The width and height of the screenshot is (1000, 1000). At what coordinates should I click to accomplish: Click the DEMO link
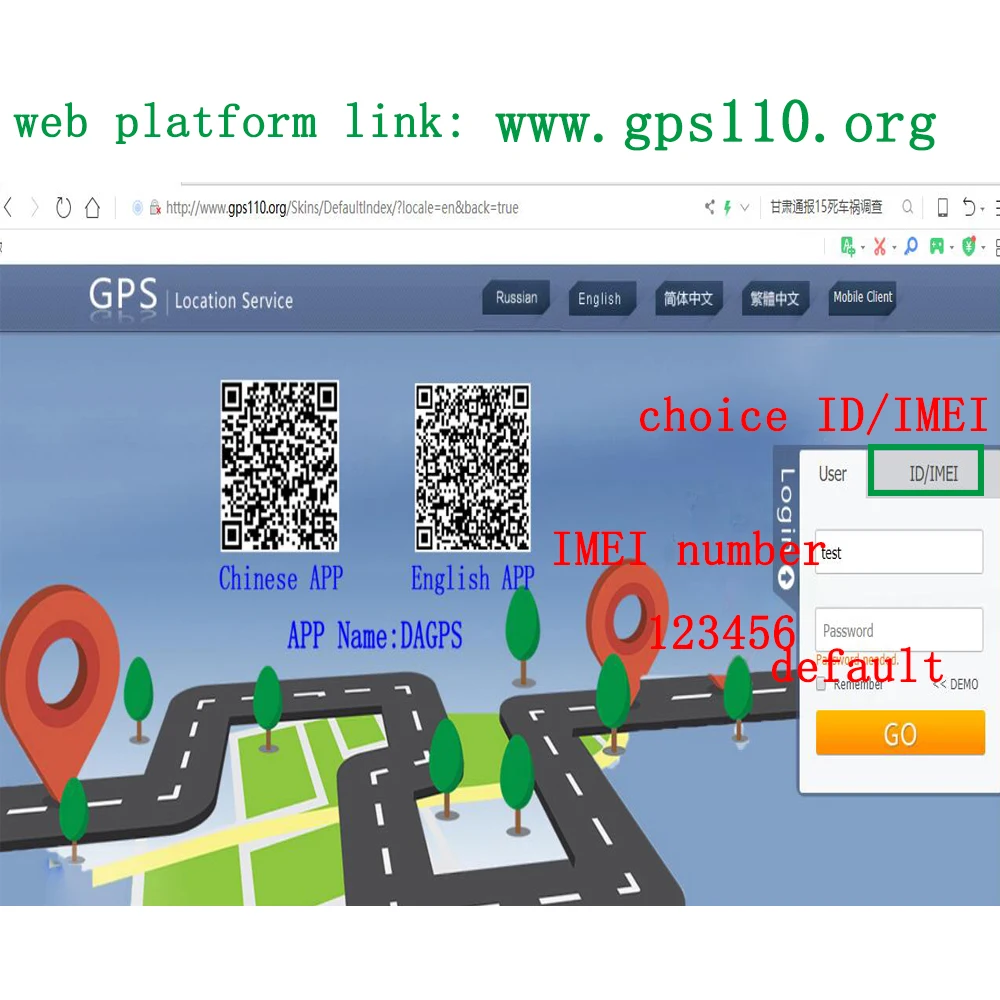(x=955, y=684)
